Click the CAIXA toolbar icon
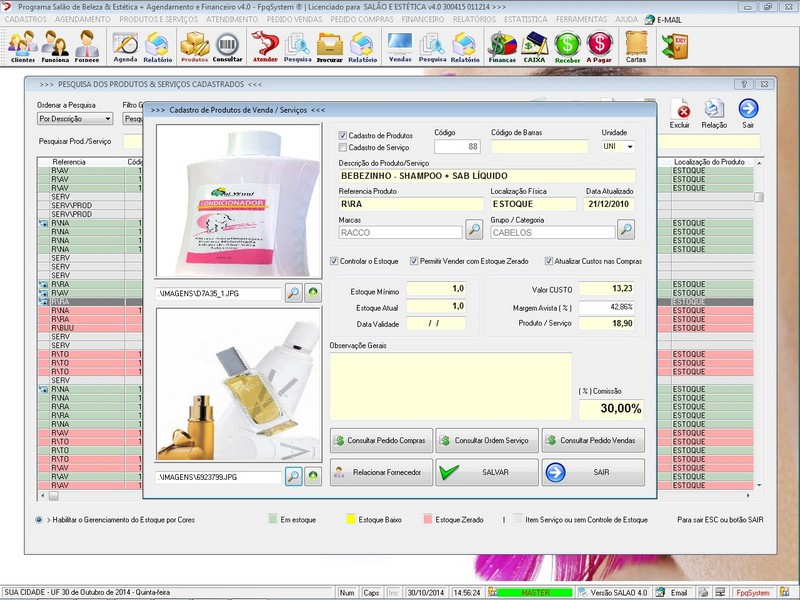 [x=535, y=46]
